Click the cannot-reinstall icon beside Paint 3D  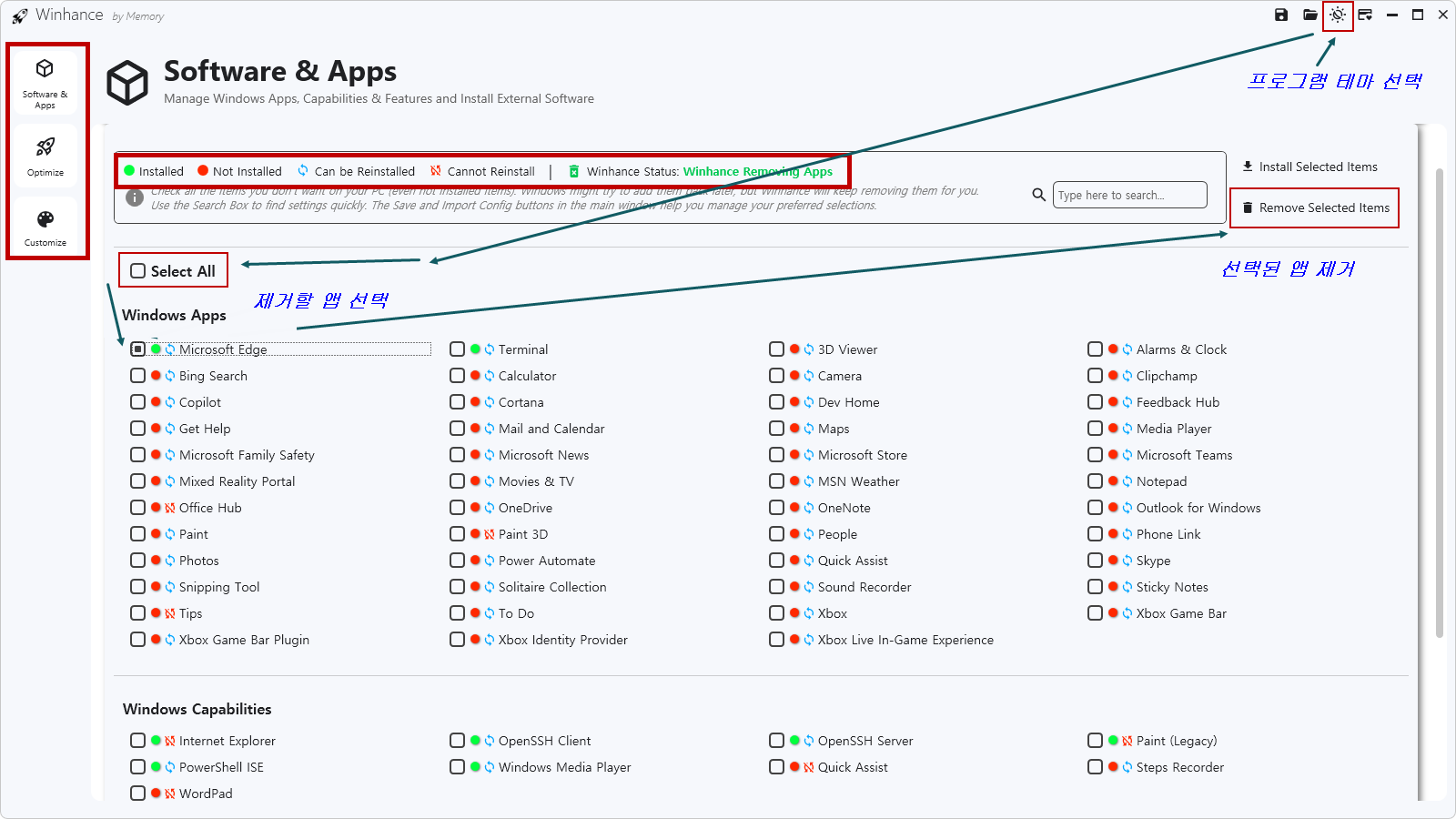coord(490,534)
